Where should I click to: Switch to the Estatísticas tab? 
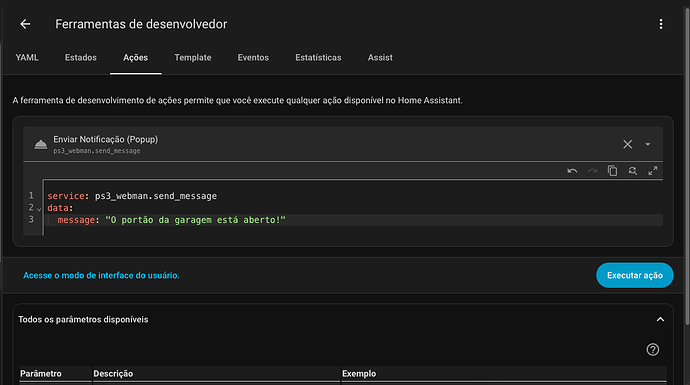pyautogui.click(x=318, y=58)
